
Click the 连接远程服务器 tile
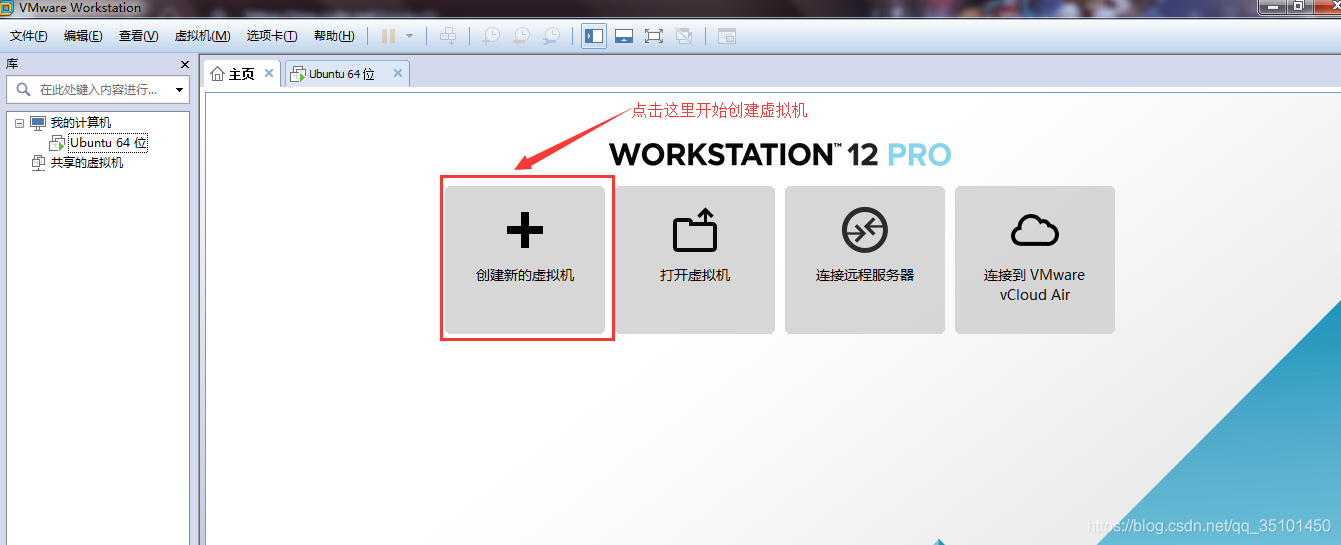click(x=865, y=260)
